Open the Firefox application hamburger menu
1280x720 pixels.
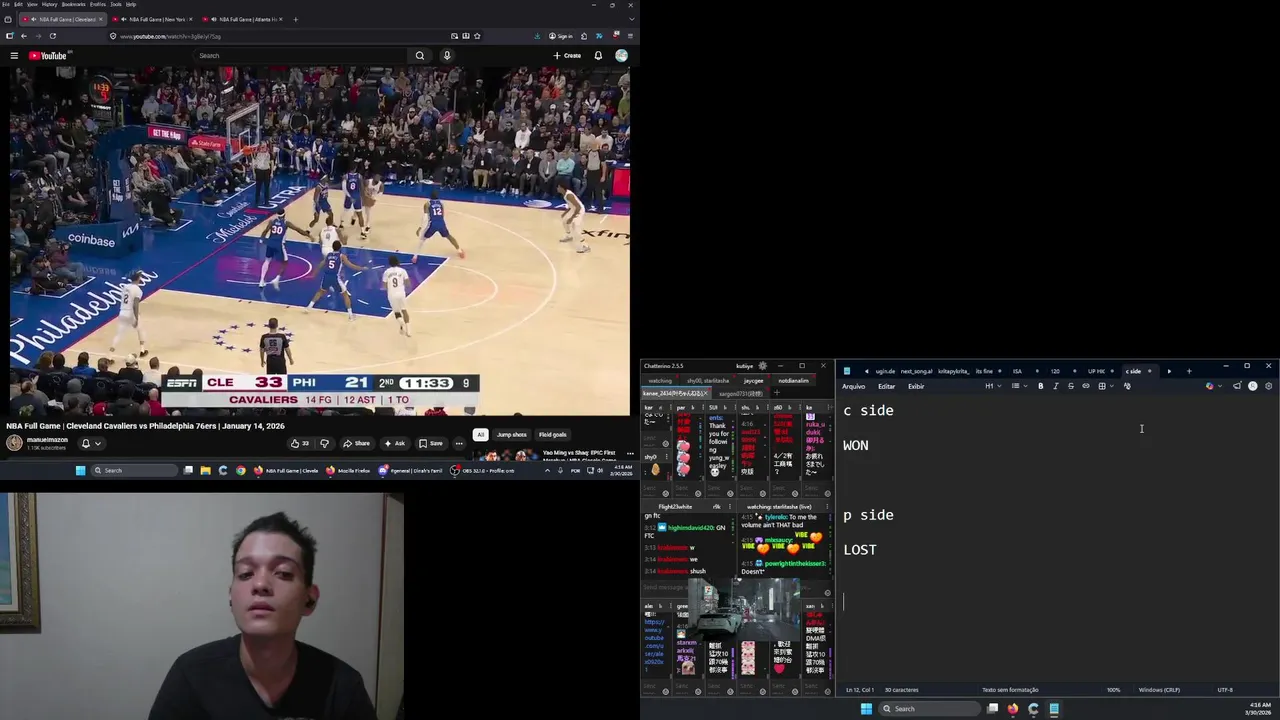pos(630,36)
